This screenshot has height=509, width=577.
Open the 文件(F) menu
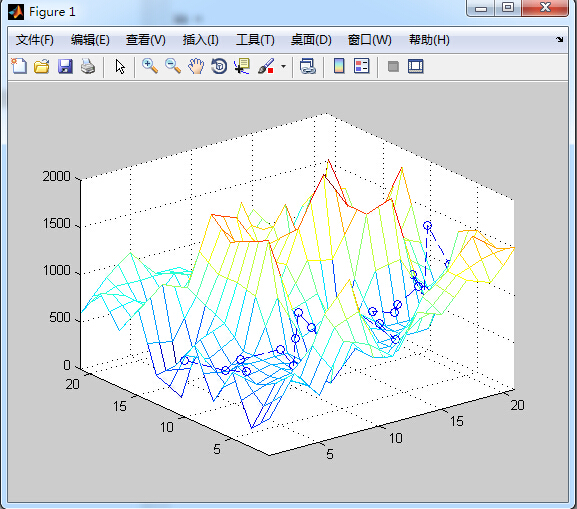tap(35, 40)
